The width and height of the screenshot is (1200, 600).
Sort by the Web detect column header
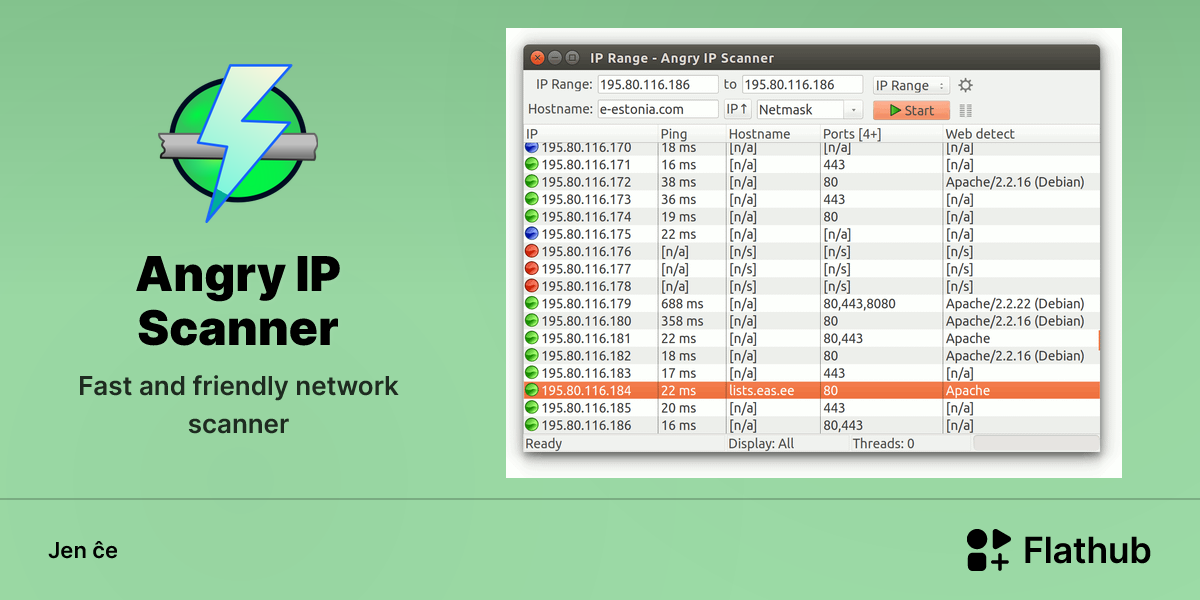click(x=1020, y=134)
